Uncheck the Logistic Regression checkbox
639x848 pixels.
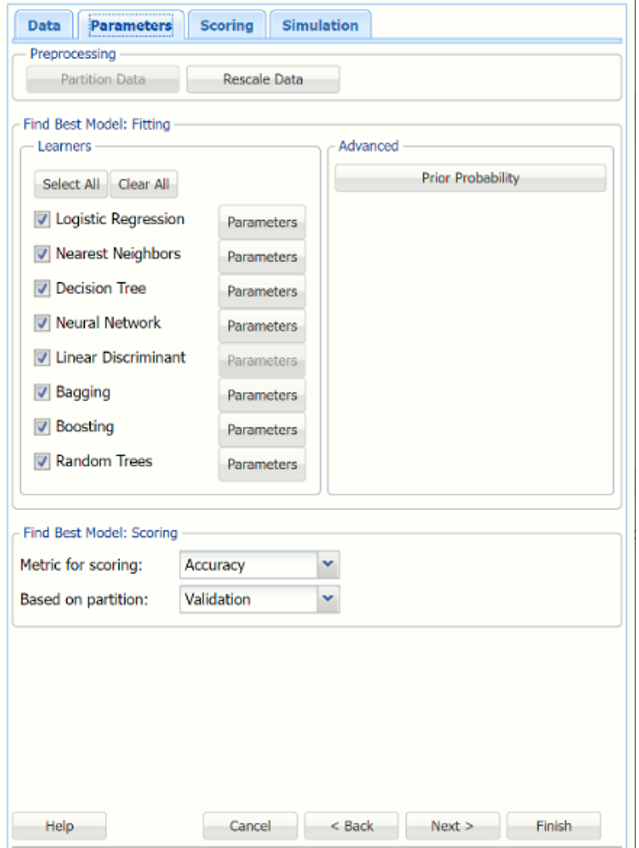(x=42, y=220)
